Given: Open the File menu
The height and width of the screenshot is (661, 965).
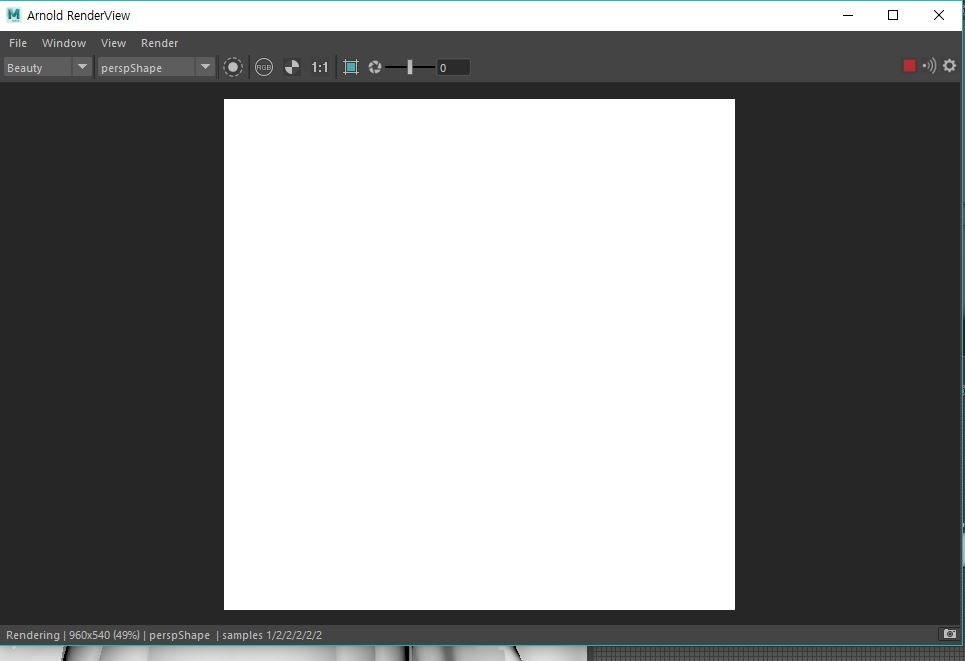Looking at the screenshot, I should (x=17, y=43).
